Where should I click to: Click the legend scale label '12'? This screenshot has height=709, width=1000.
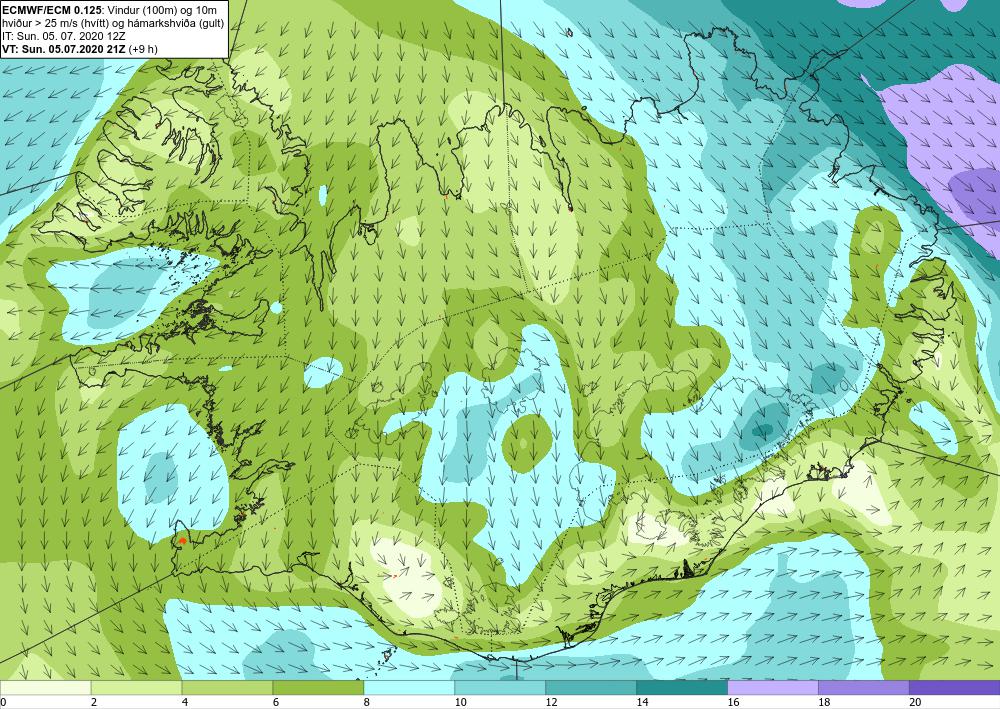tap(551, 702)
